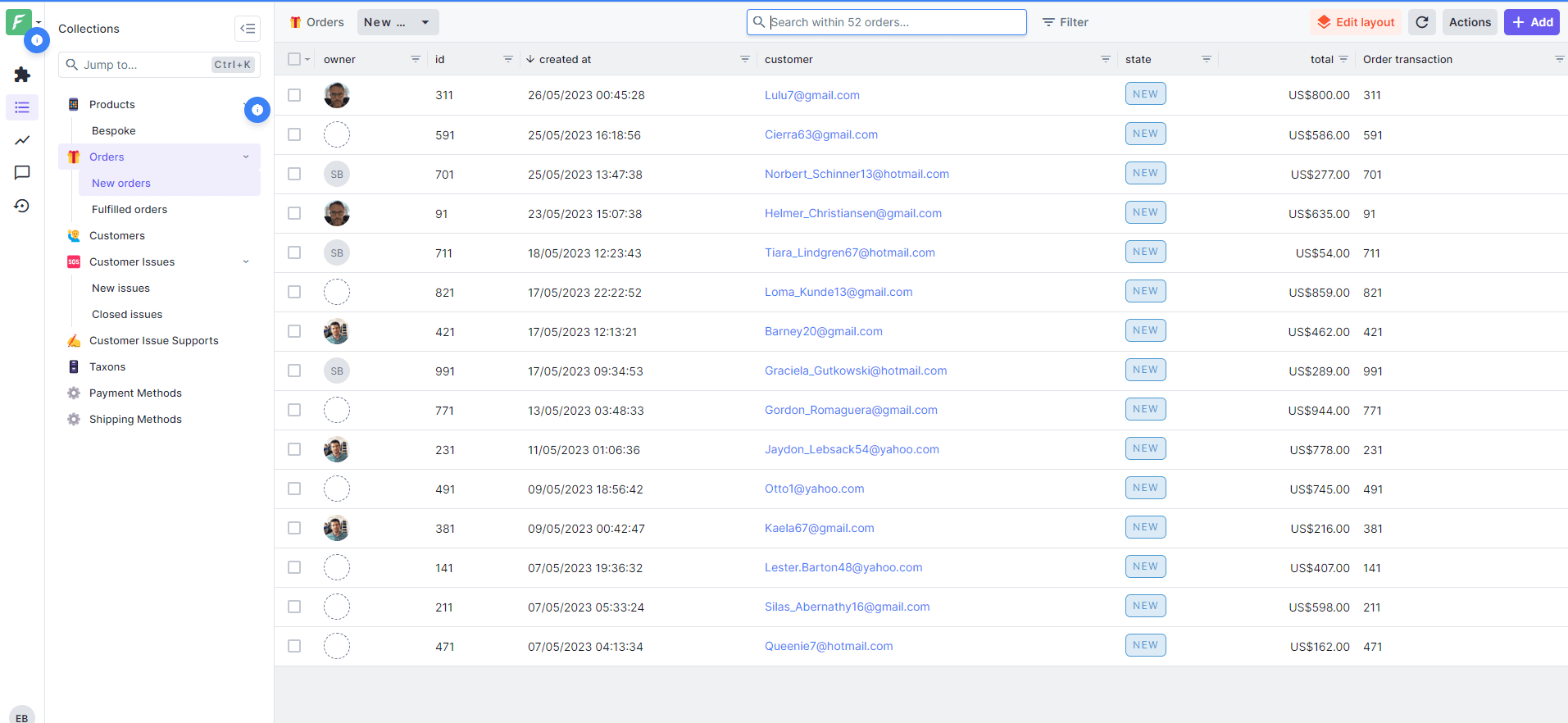This screenshot has width=1568, height=723.
Task: Click owner avatar for order 311
Action: [x=337, y=95]
